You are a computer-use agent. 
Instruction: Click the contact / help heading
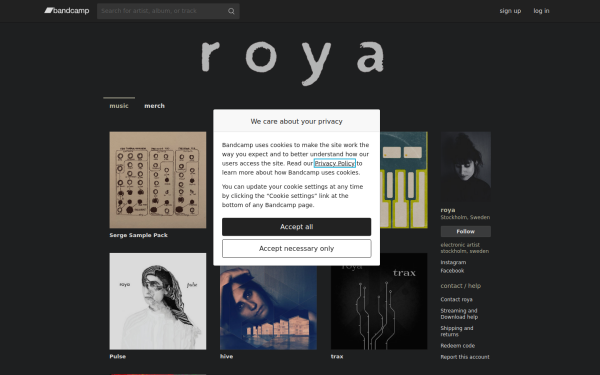point(461,286)
